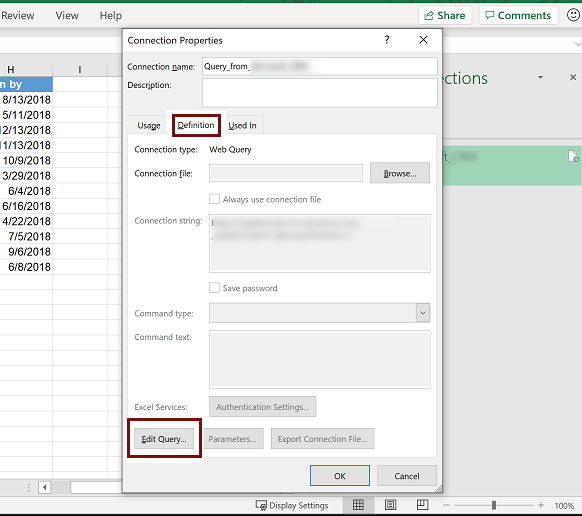
Task: Click the connection file icon in pane
Action: point(573,156)
